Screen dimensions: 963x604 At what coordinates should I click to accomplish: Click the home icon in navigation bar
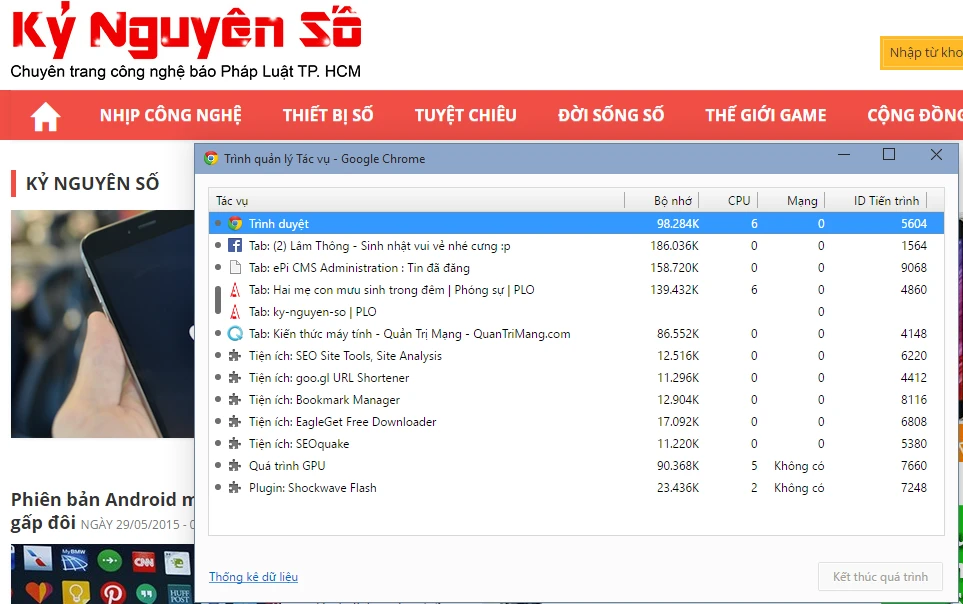coord(45,116)
